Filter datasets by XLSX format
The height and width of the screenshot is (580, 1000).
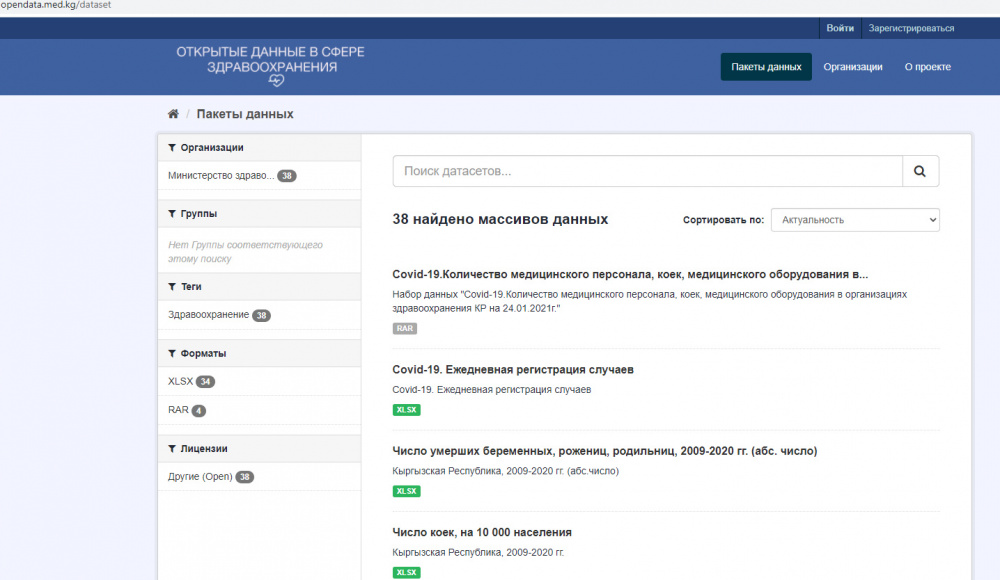(180, 381)
